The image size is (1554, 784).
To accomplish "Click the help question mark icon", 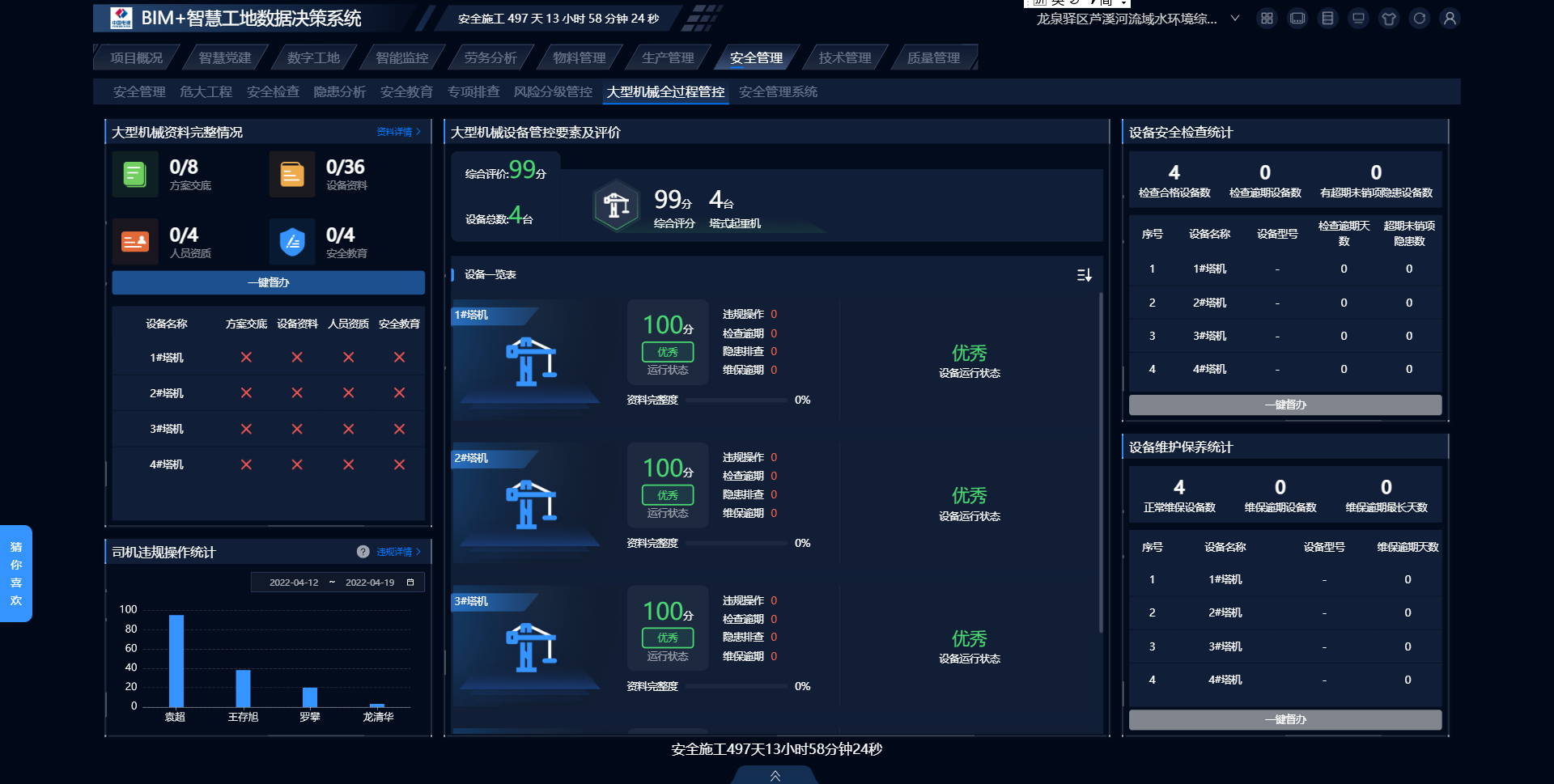I will coord(363,552).
